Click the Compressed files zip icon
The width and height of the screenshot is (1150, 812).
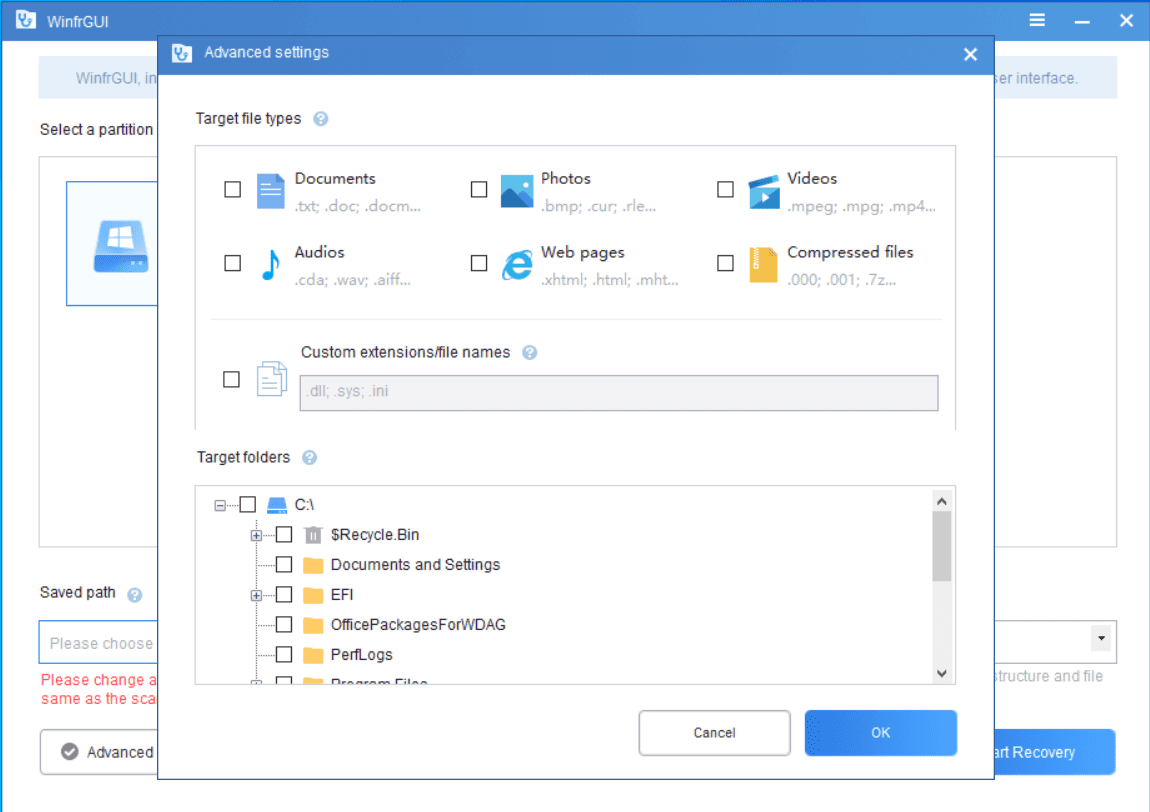click(763, 264)
